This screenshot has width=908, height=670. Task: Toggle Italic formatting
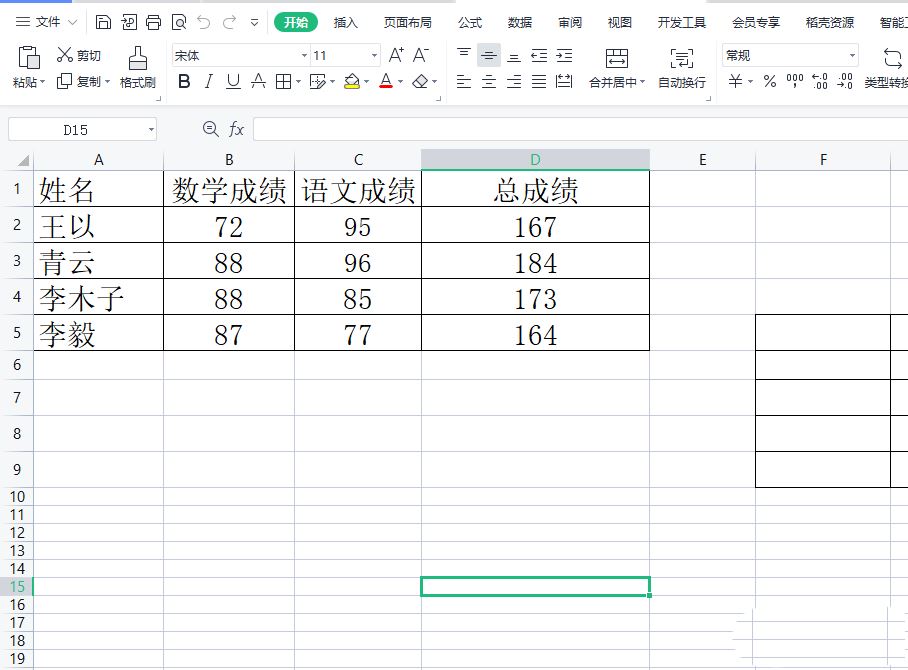pos(208,82)
